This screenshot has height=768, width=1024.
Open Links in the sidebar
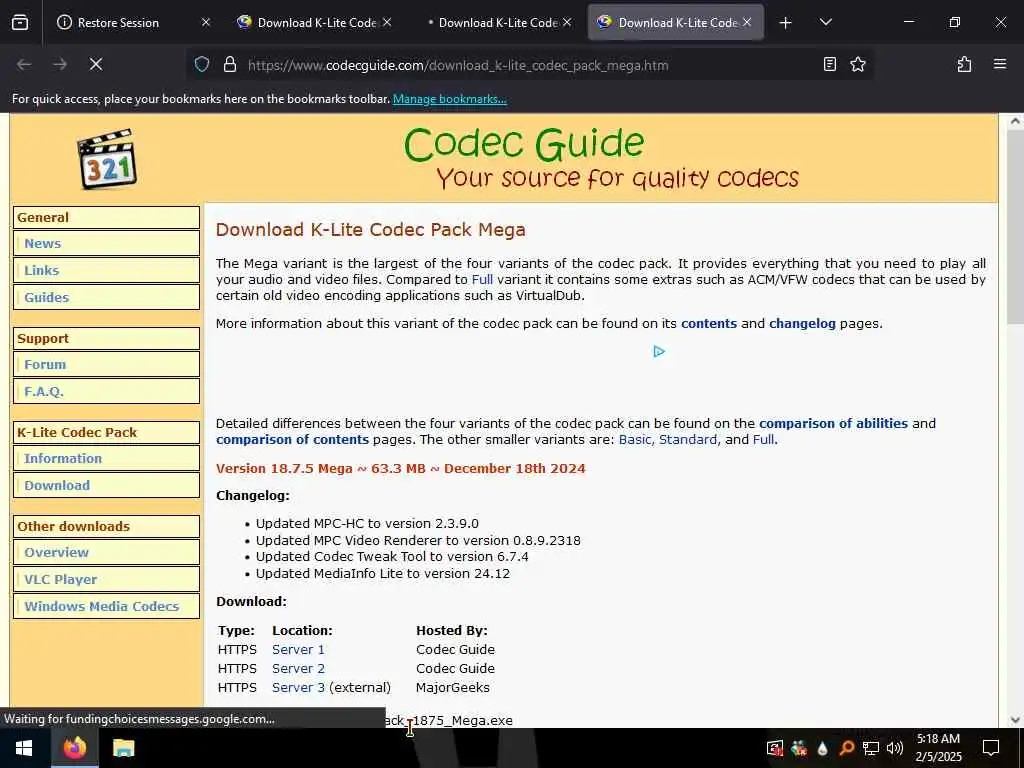click(x=41, y=270)
